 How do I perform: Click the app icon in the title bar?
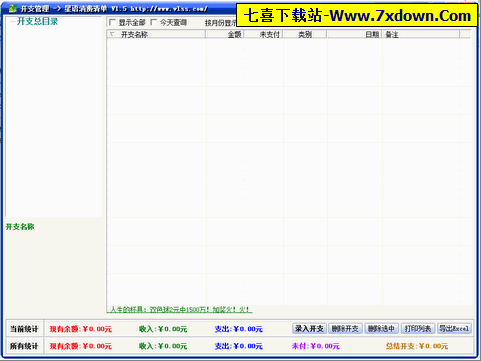tap(12, 8)
